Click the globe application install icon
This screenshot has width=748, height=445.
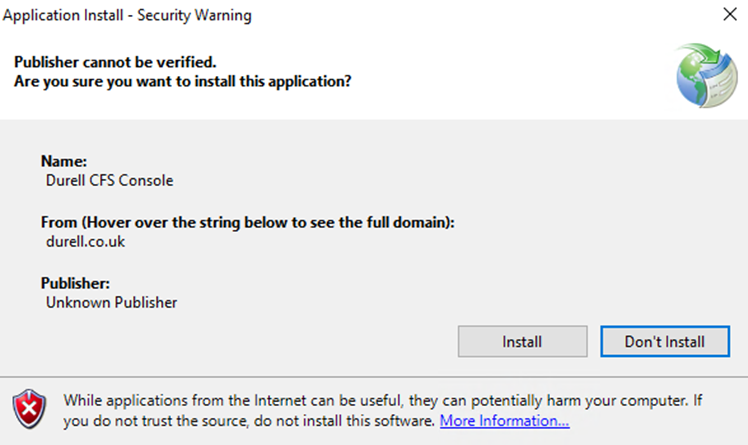(x=706, y=75)
